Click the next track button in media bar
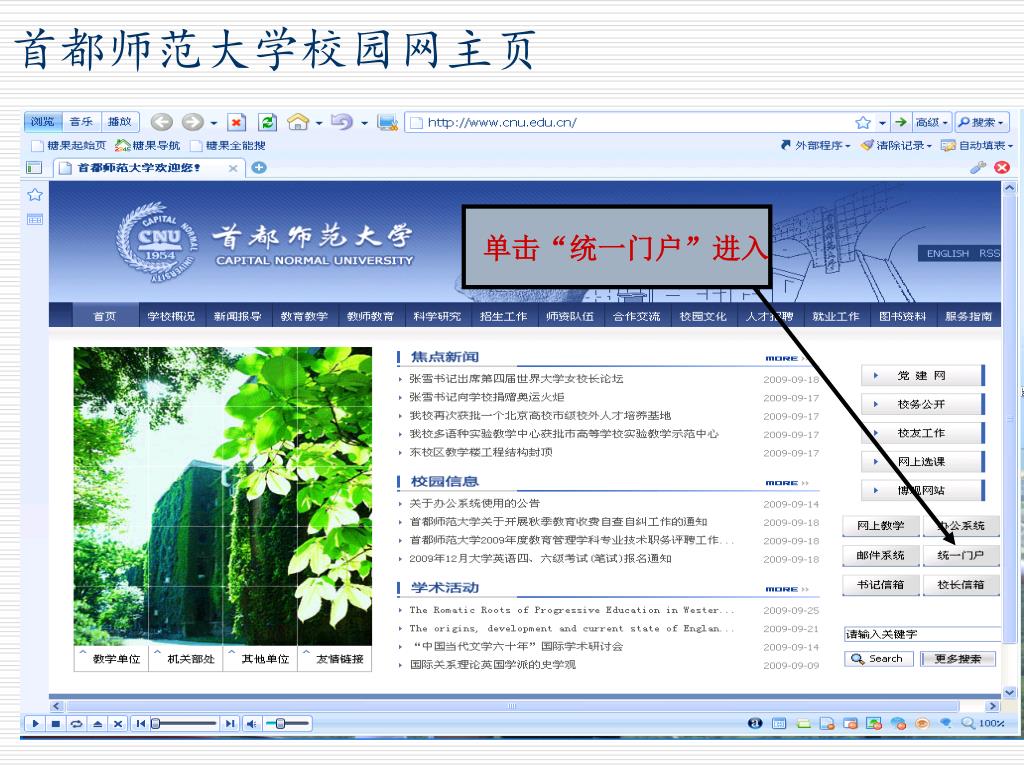Screen dimensions: 1024x768 point(230,724)
